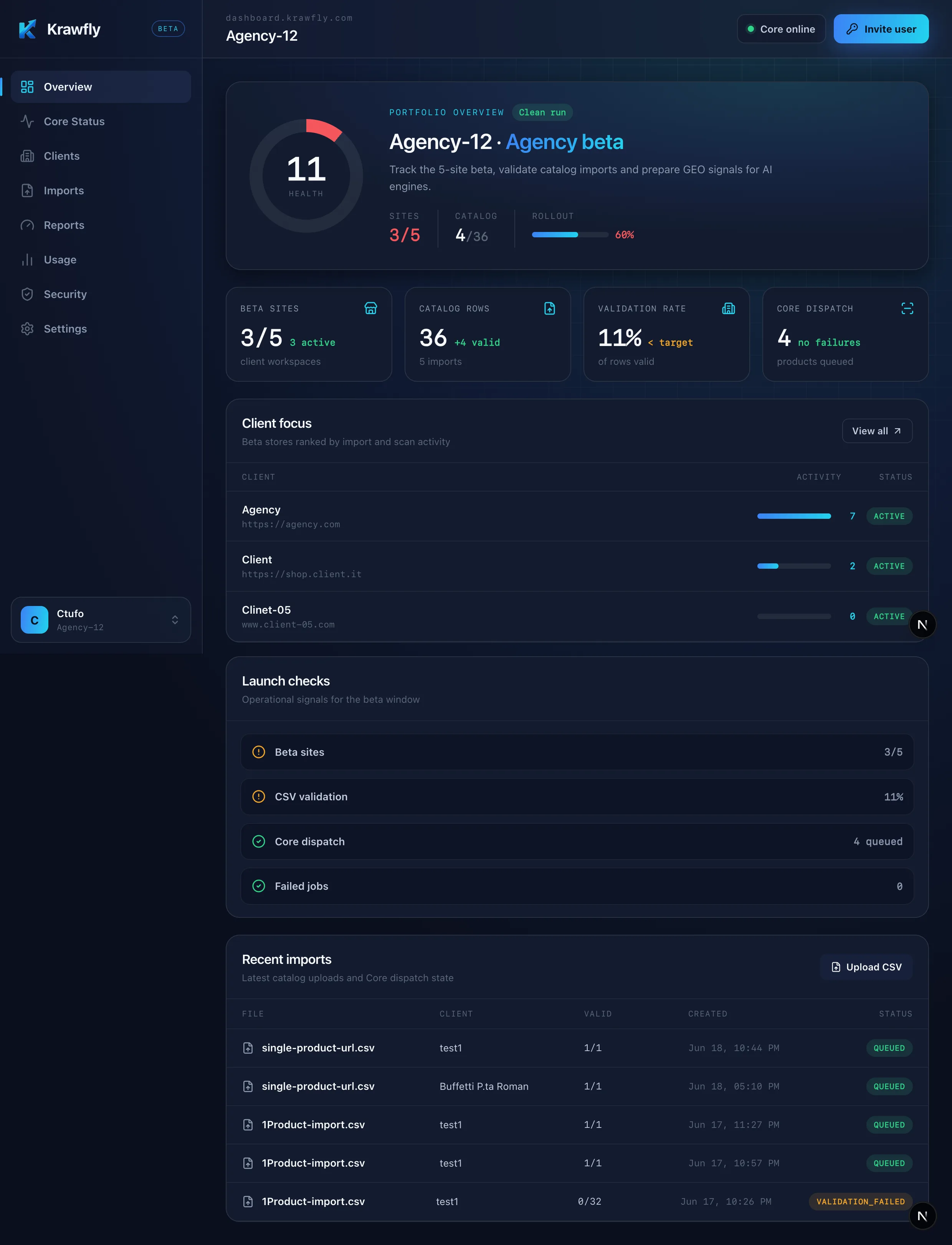Click the file icon of the 0/32 import row
This screenshot has width=952, height=1245.
[x=248, y=1201]
